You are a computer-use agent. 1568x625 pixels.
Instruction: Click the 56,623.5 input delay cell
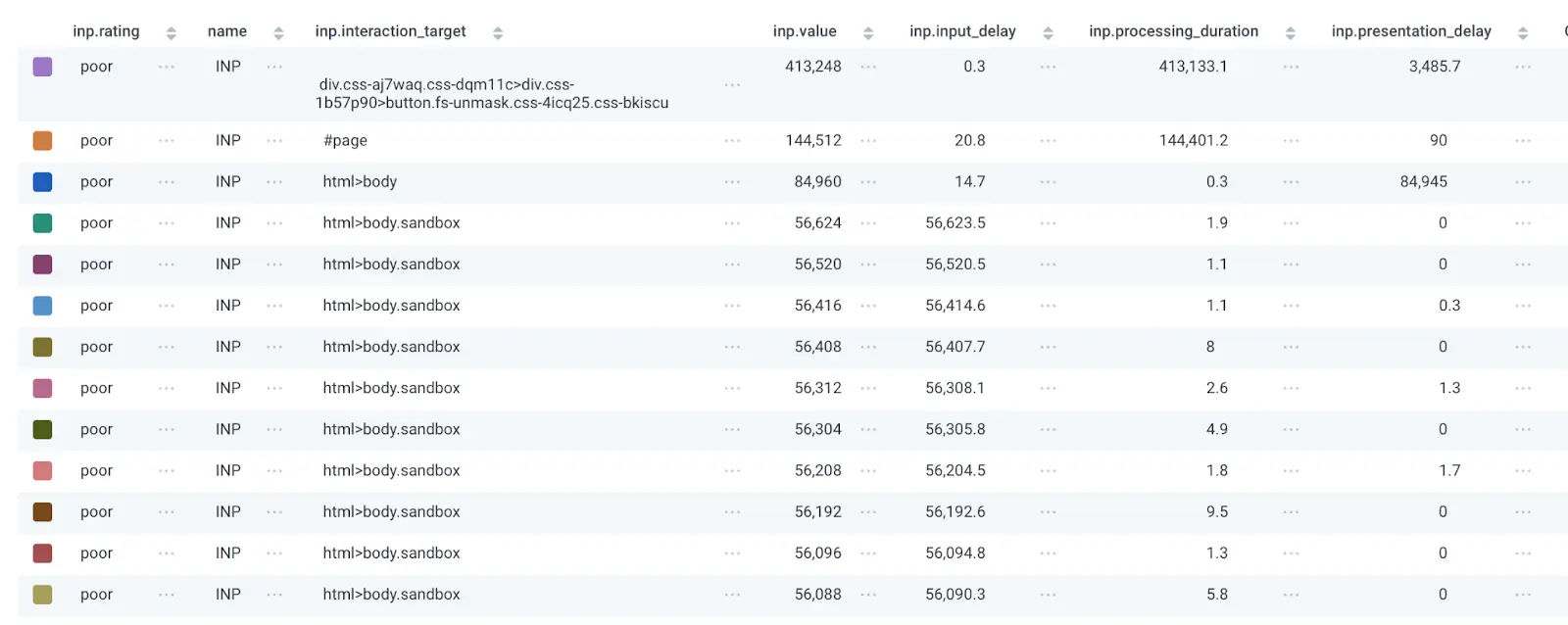click(955, 223)
